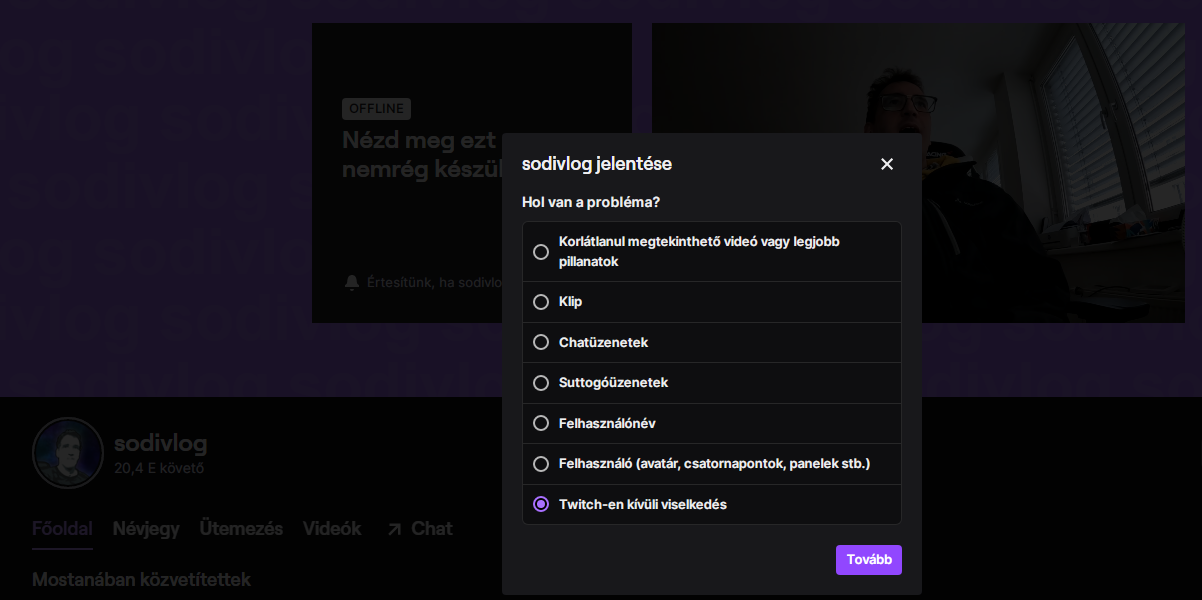Click the arrow icon beside Chat

(394, 529)
